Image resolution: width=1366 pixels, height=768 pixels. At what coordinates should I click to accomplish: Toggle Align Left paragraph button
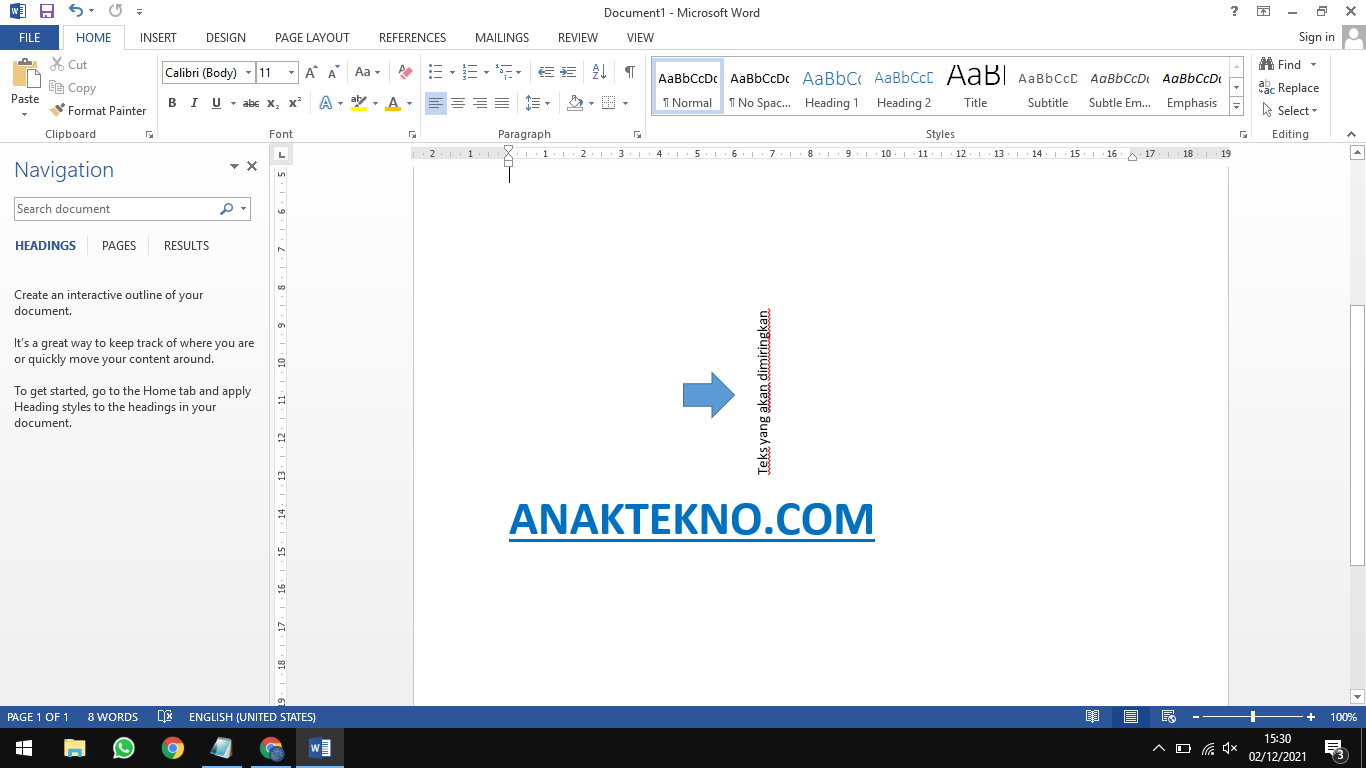(436, 103)
